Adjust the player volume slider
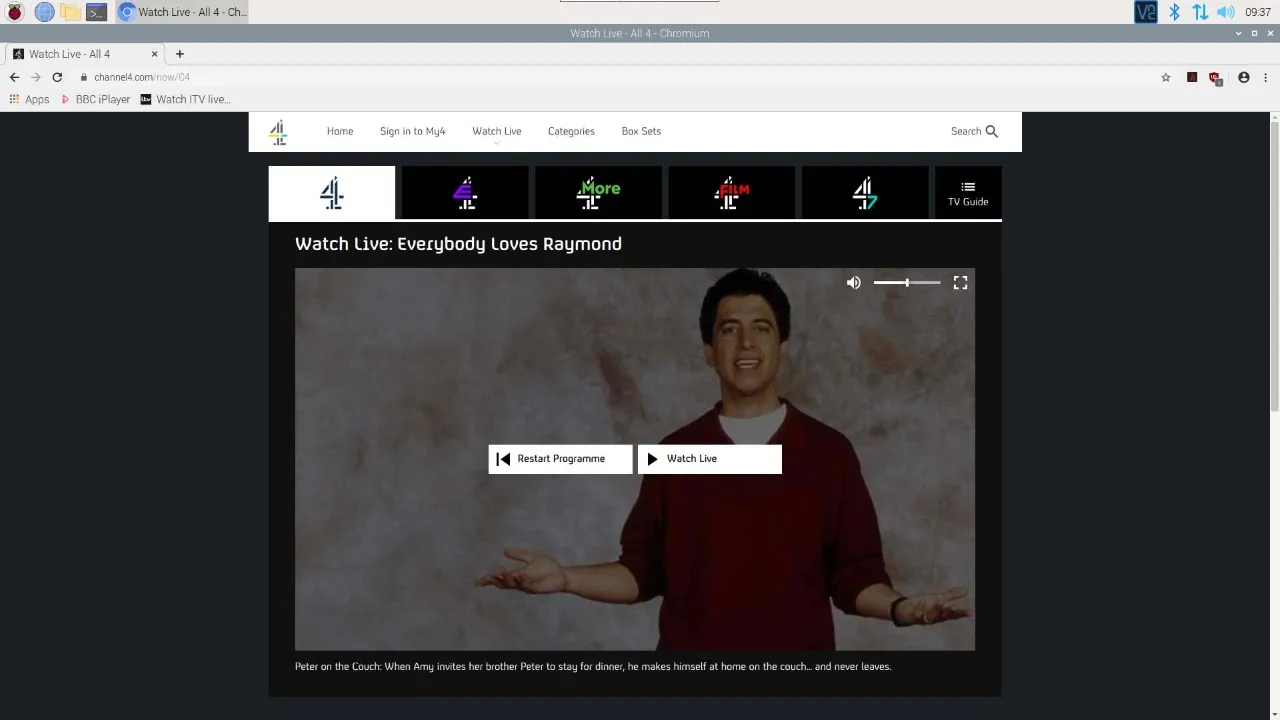 (x=905, y=282)
